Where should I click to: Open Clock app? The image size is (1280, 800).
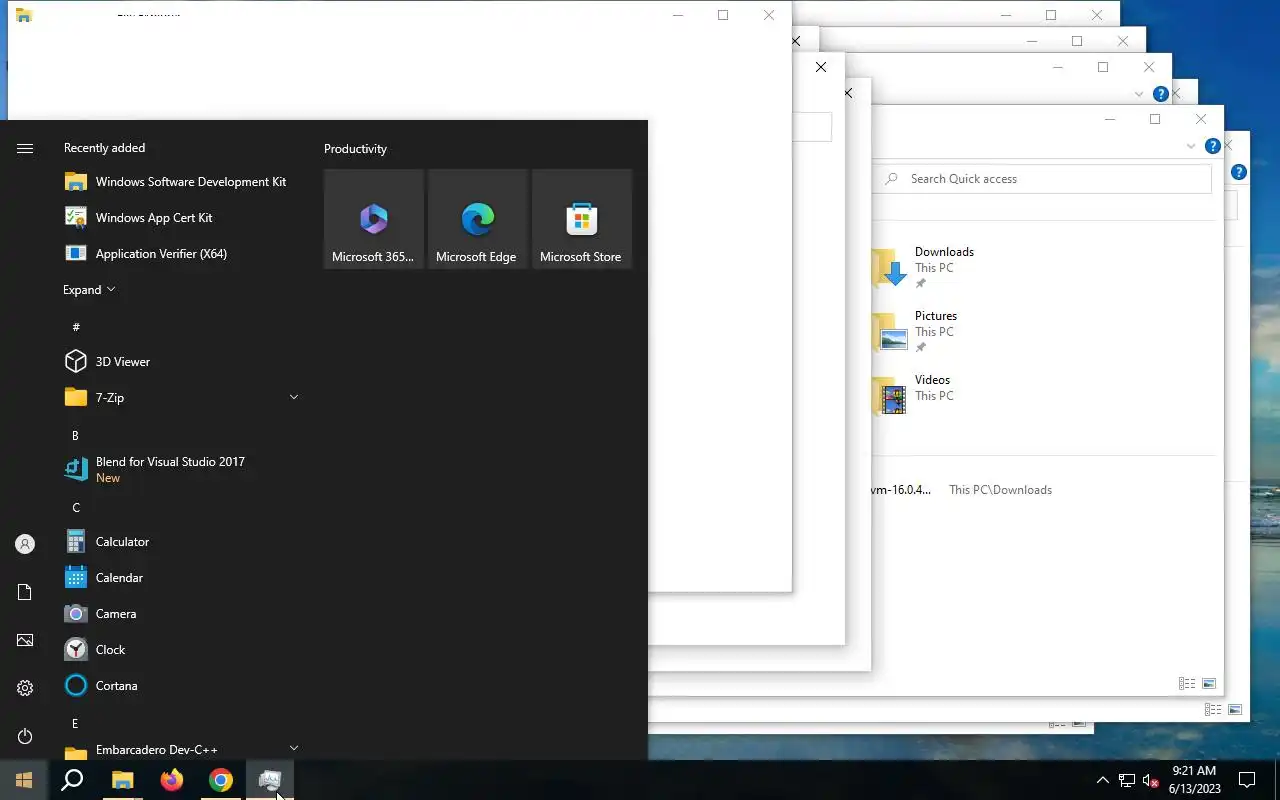point(180,650)
